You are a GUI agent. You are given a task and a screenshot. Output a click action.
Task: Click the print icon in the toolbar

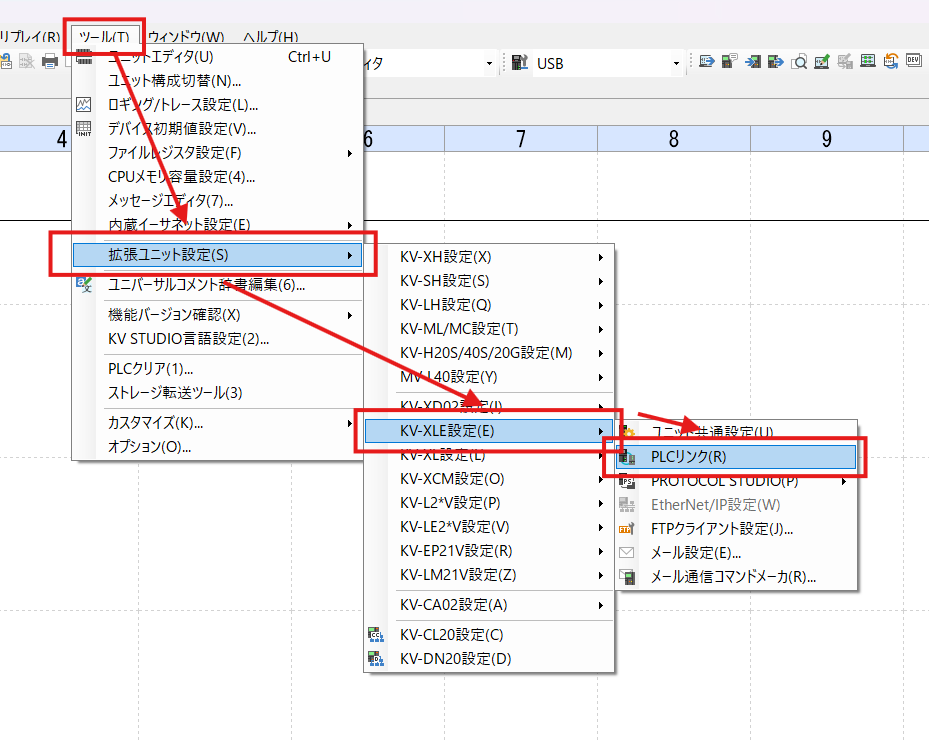50,61
